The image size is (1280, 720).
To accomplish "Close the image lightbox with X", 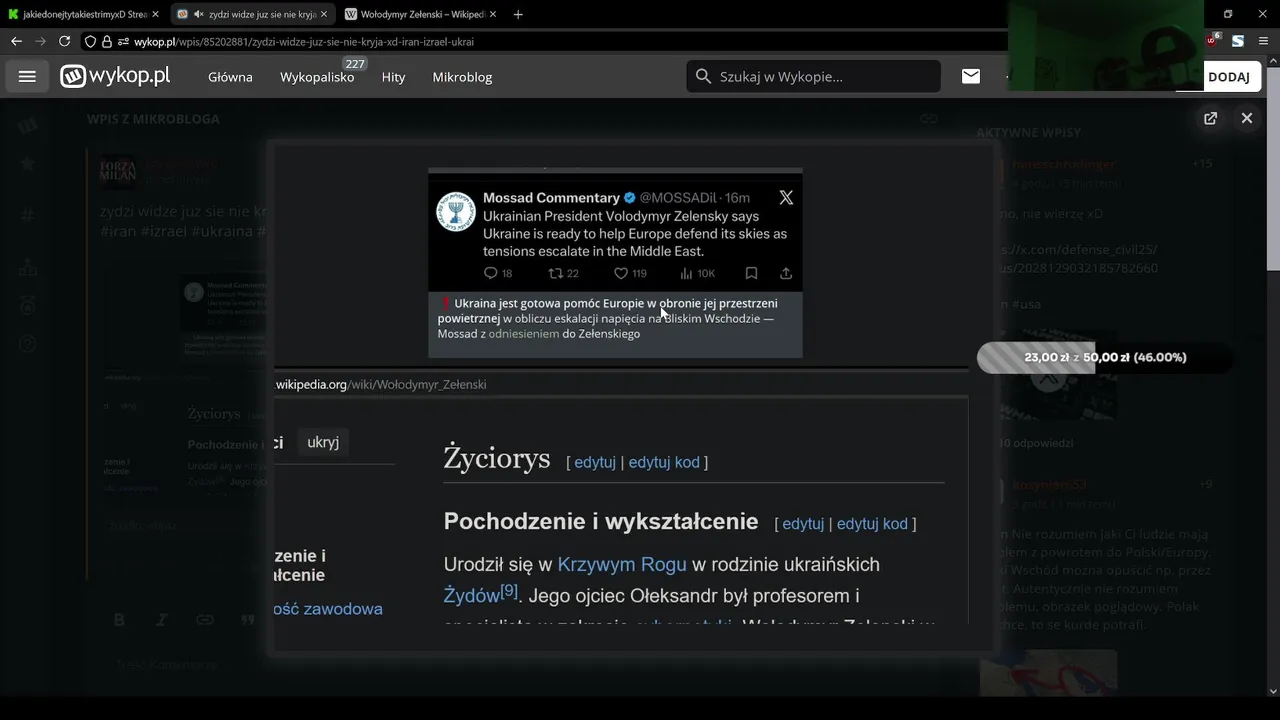I will (1247, 118).
